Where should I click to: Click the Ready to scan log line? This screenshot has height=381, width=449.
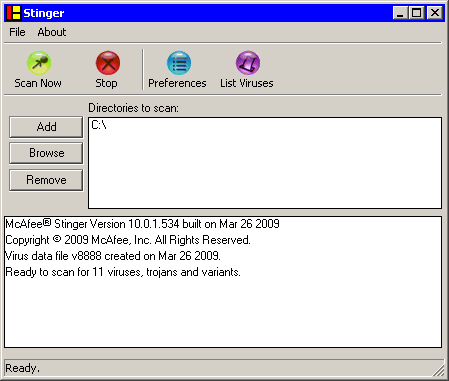coord(123,272)
